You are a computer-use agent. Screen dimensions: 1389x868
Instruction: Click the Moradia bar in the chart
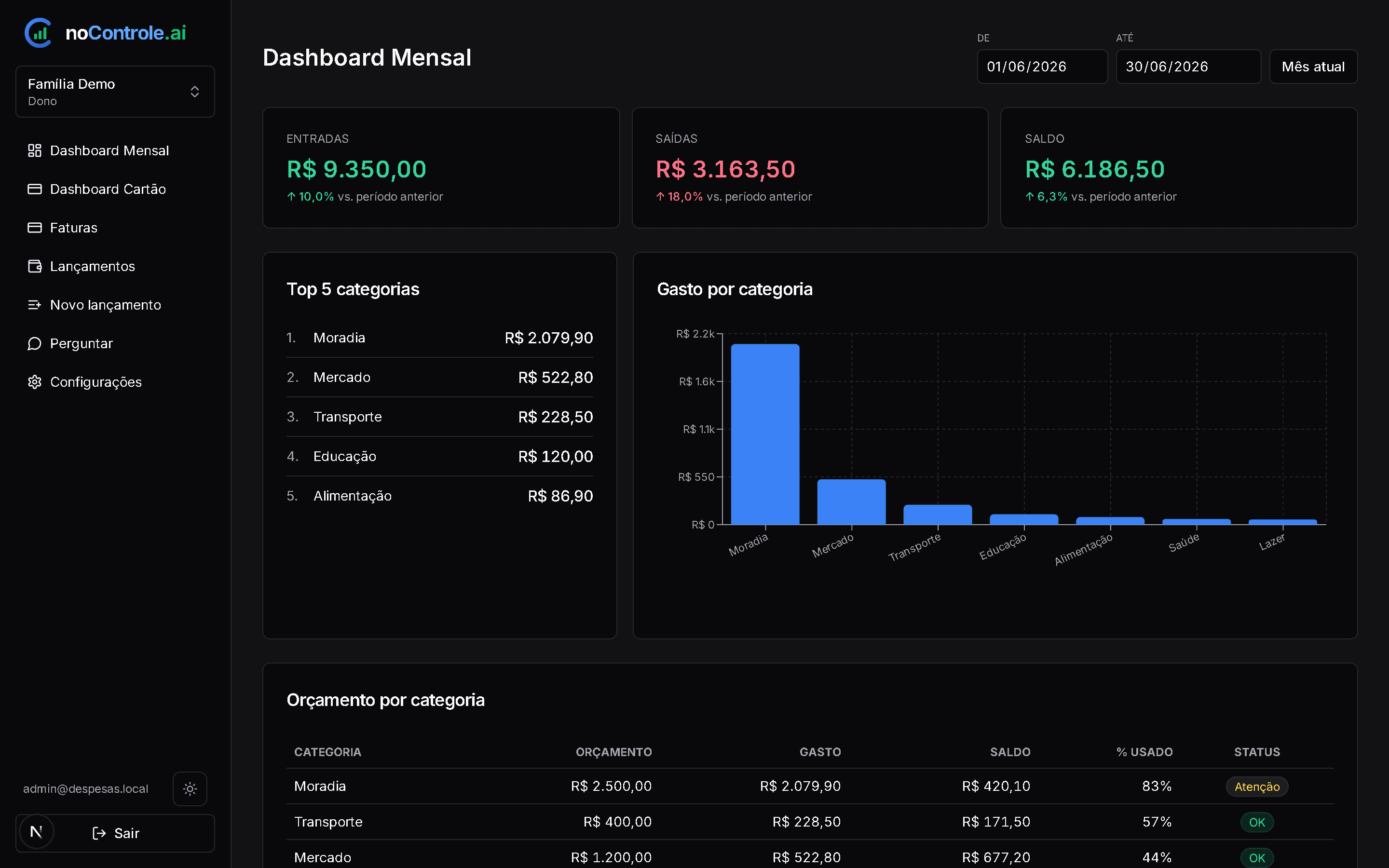[765, 434]
